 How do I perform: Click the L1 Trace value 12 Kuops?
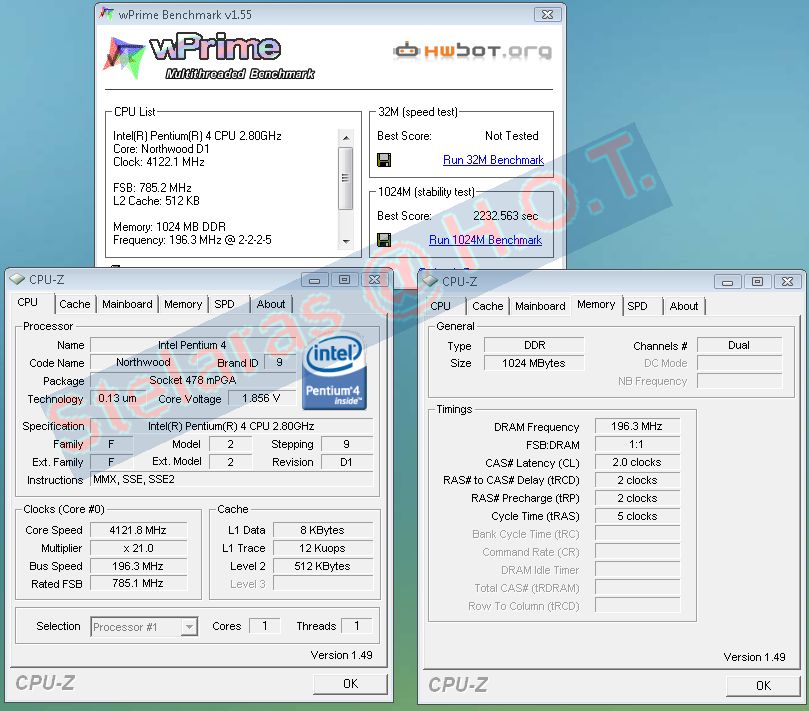point(322,548)
